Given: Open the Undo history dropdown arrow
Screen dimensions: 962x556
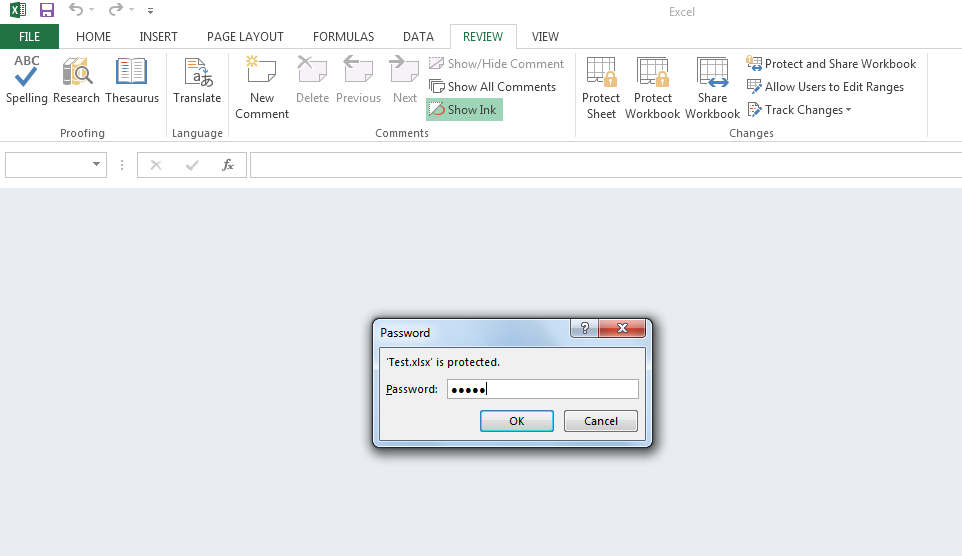Looking at the screenshot, I should point(91,10).
